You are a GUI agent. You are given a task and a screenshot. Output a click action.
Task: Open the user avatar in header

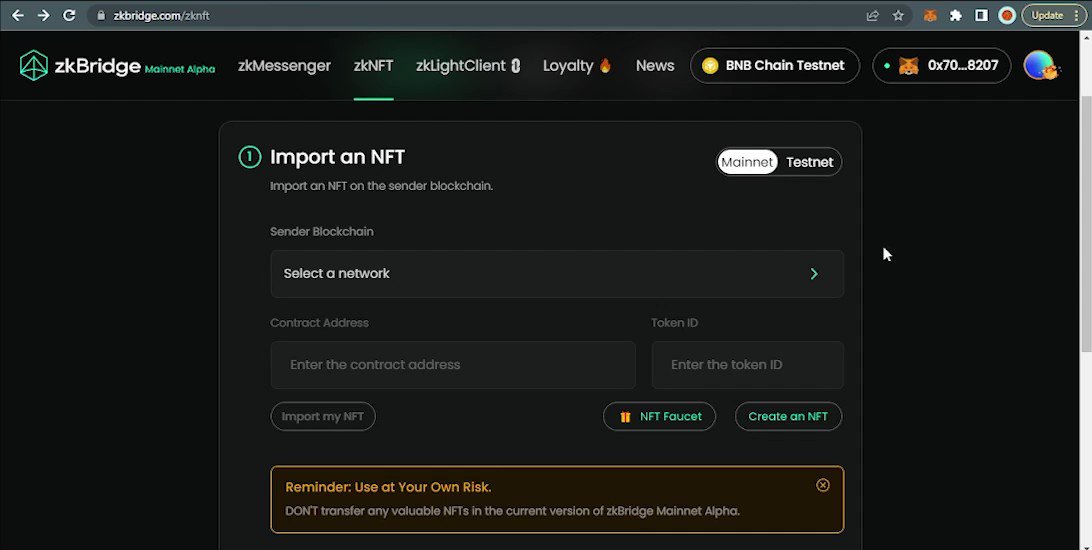coord(1040,65)
